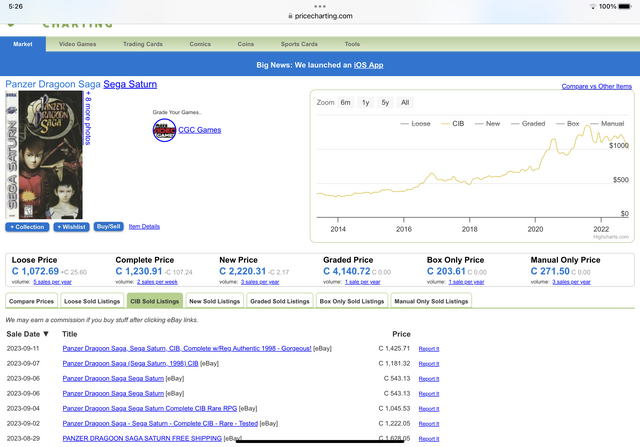Tap the three-dot multitasking indicator

pos(320,6)
